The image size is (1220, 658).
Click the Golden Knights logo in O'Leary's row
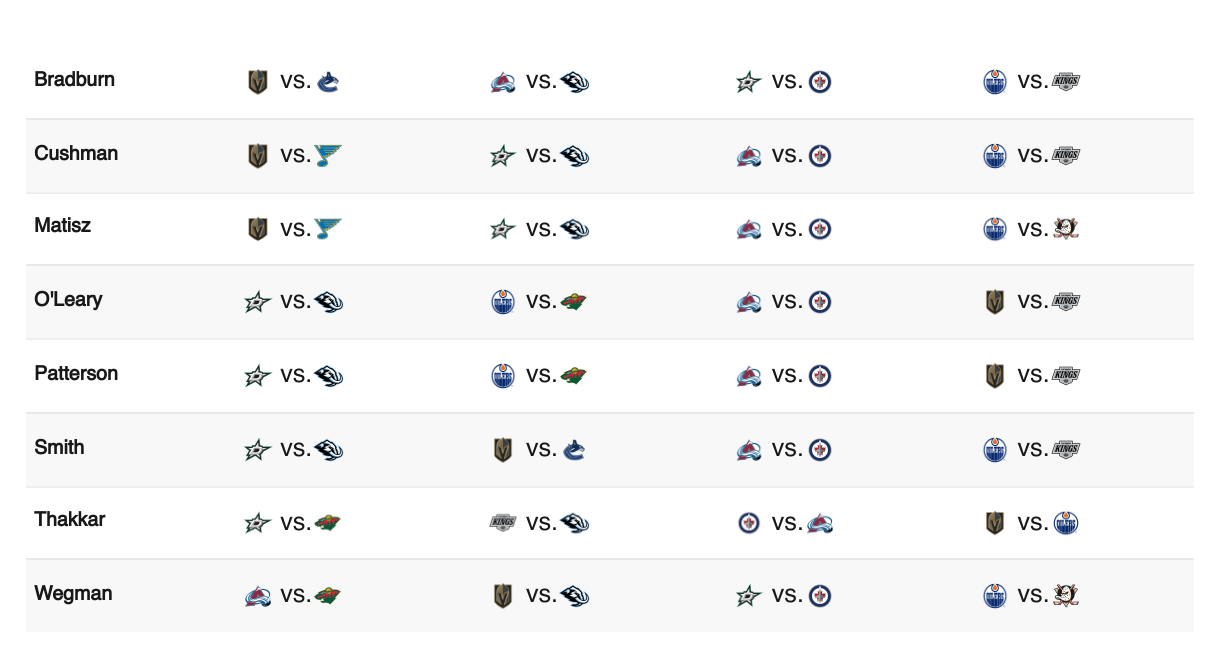995,302
